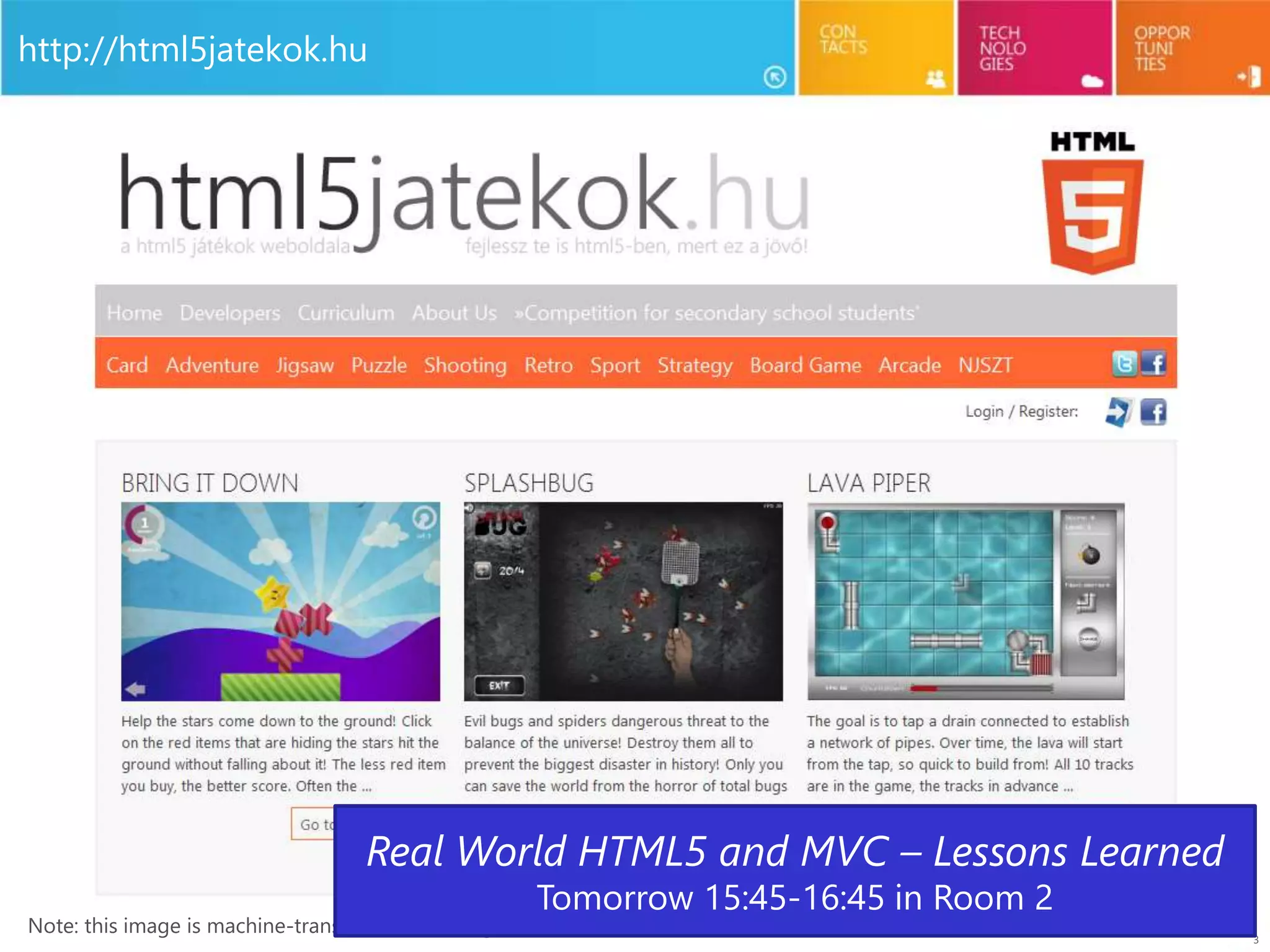The height and width of the screenshot is (952, 1270).
Task: Select the Shooting game category
Action: [465, 365]
